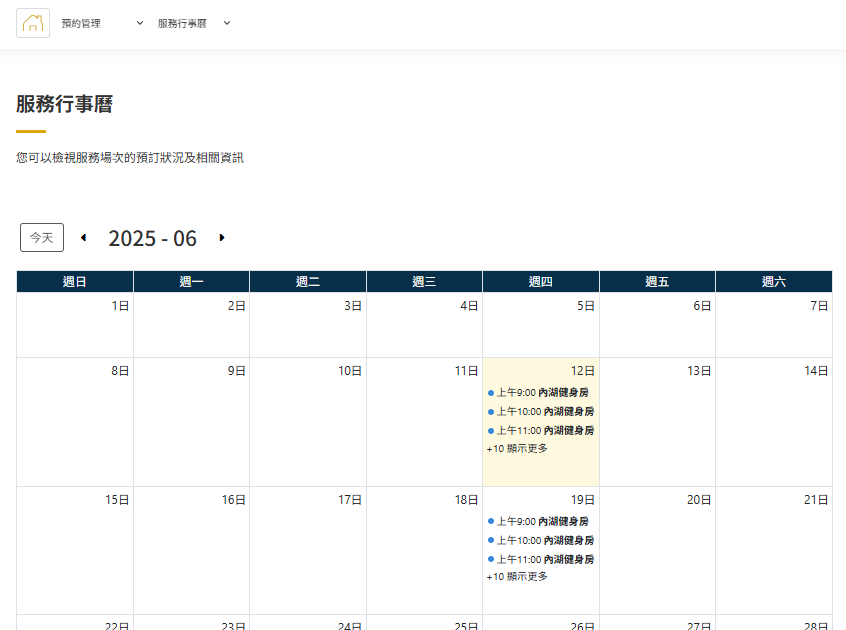
Task: Open the 預約管理 menu
Action: [x=81, y=23]
